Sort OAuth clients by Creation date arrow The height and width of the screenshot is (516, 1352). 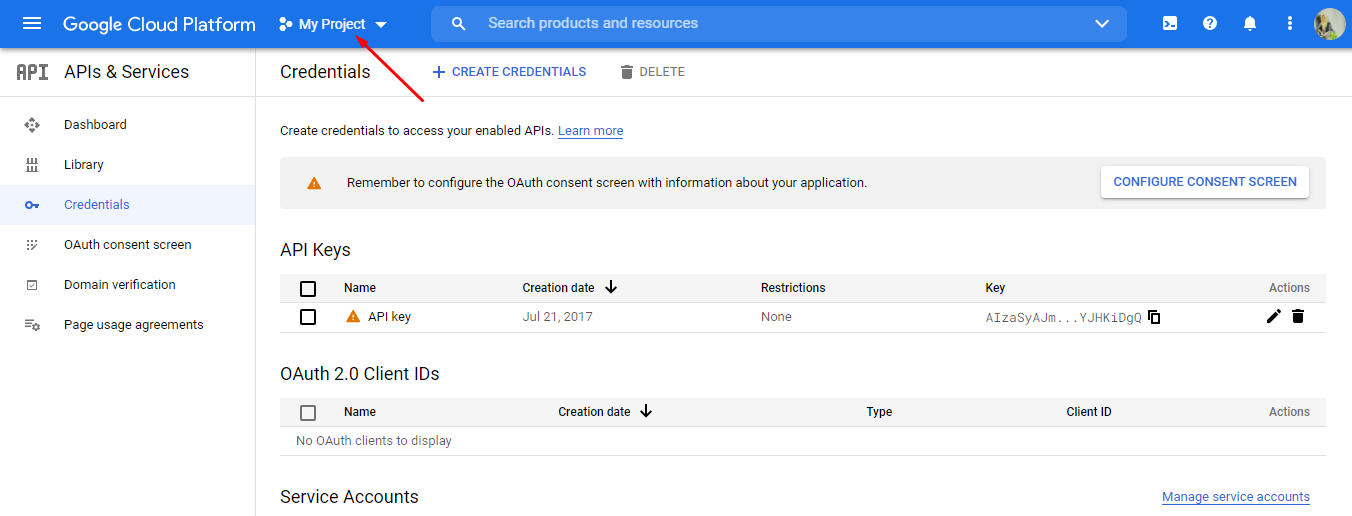tap(646, 411)
